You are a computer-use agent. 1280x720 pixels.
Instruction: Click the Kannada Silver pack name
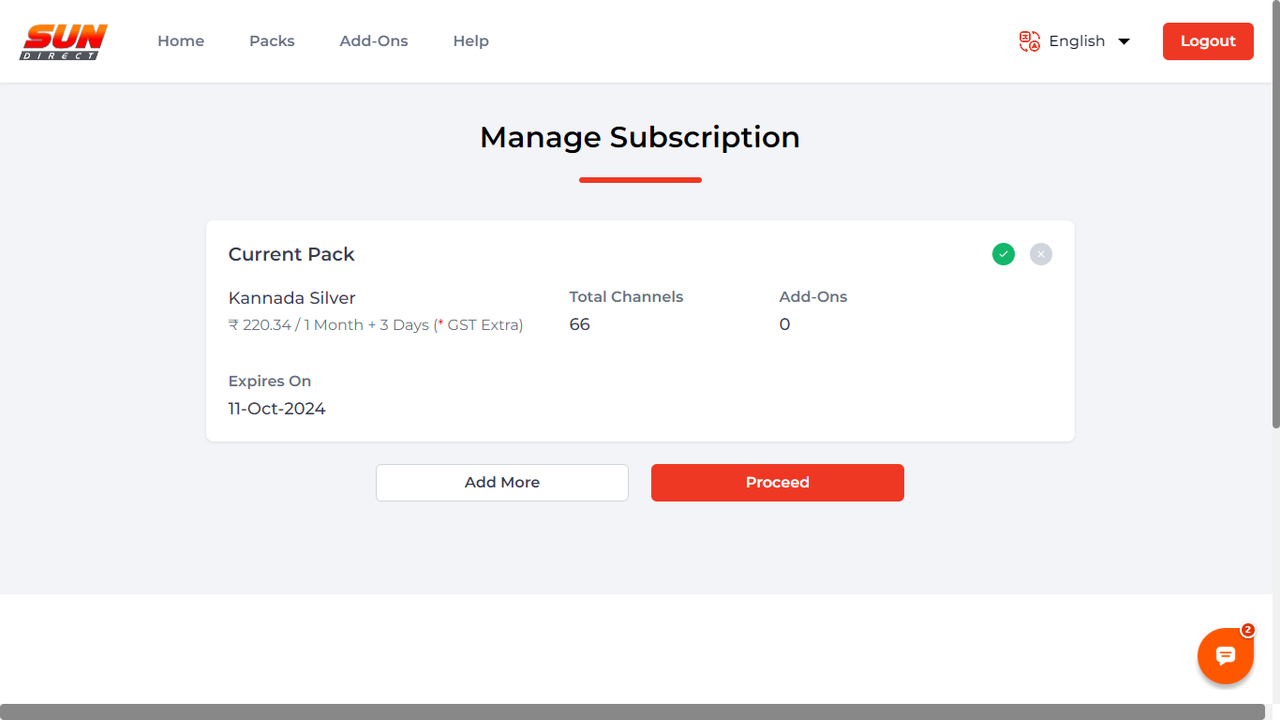(x=292, y=298)
